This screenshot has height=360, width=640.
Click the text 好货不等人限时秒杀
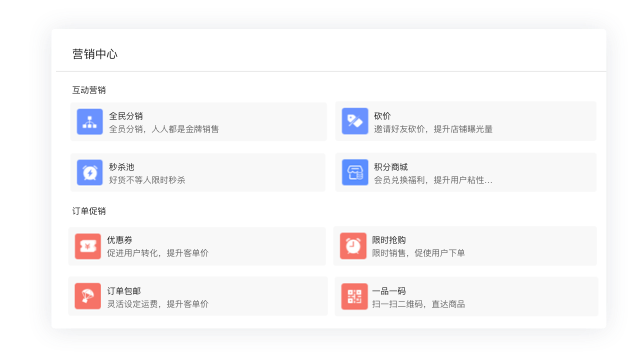pos(147,180)
